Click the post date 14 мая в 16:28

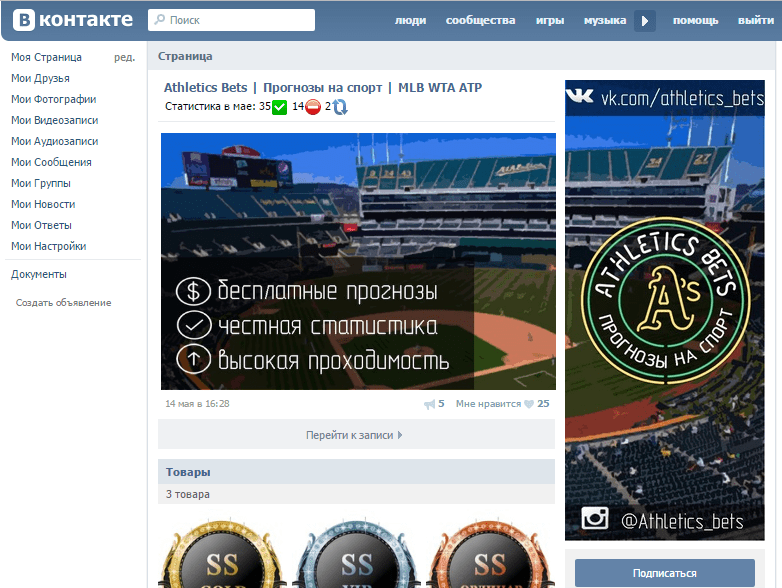(197, 403)
